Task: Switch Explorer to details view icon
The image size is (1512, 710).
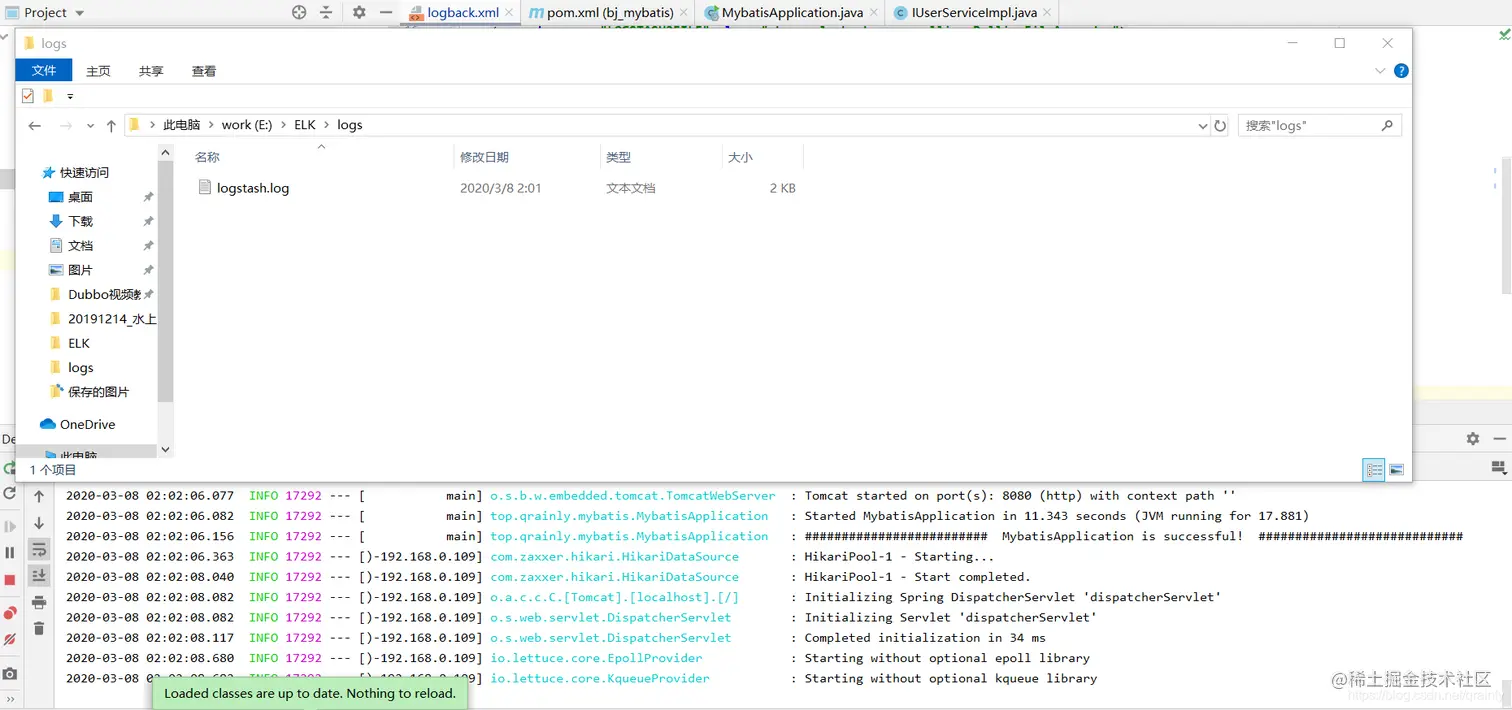Action: [x=1374, y=470]
